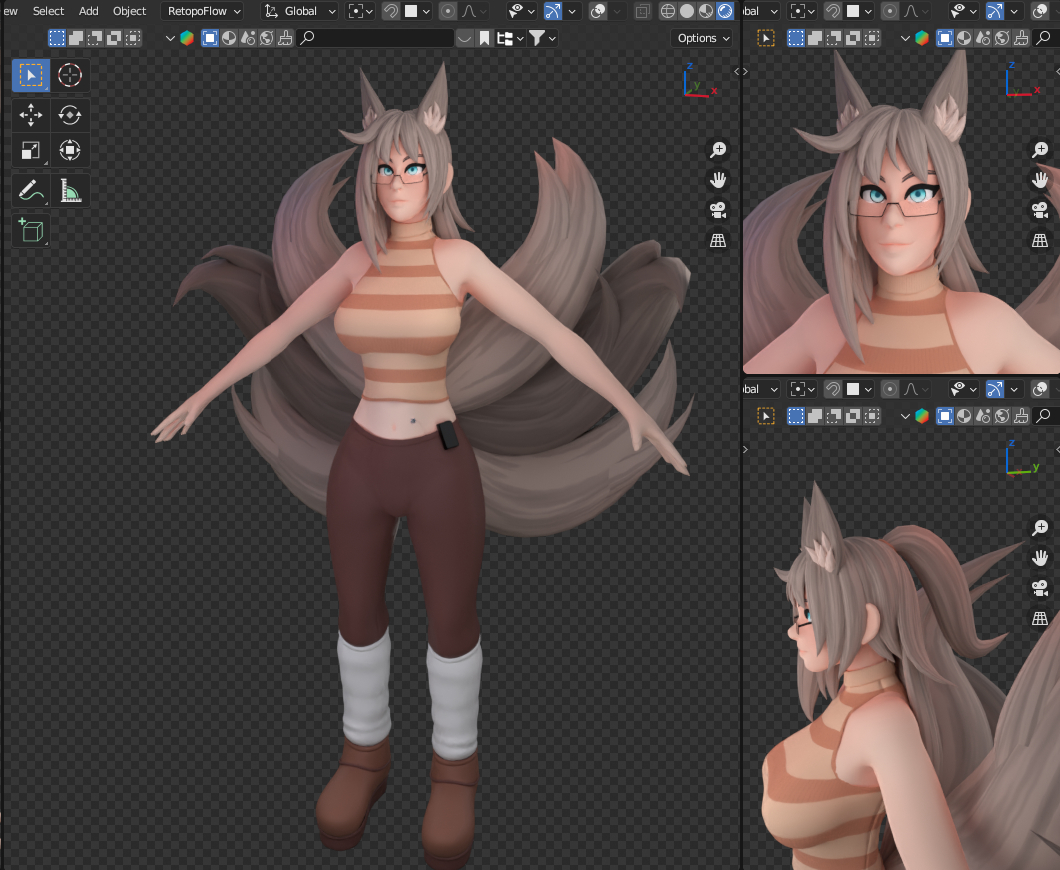Click the zoom magnifier button in the side-profile viewport
1060x870 pixels.
click(1040, 527)
